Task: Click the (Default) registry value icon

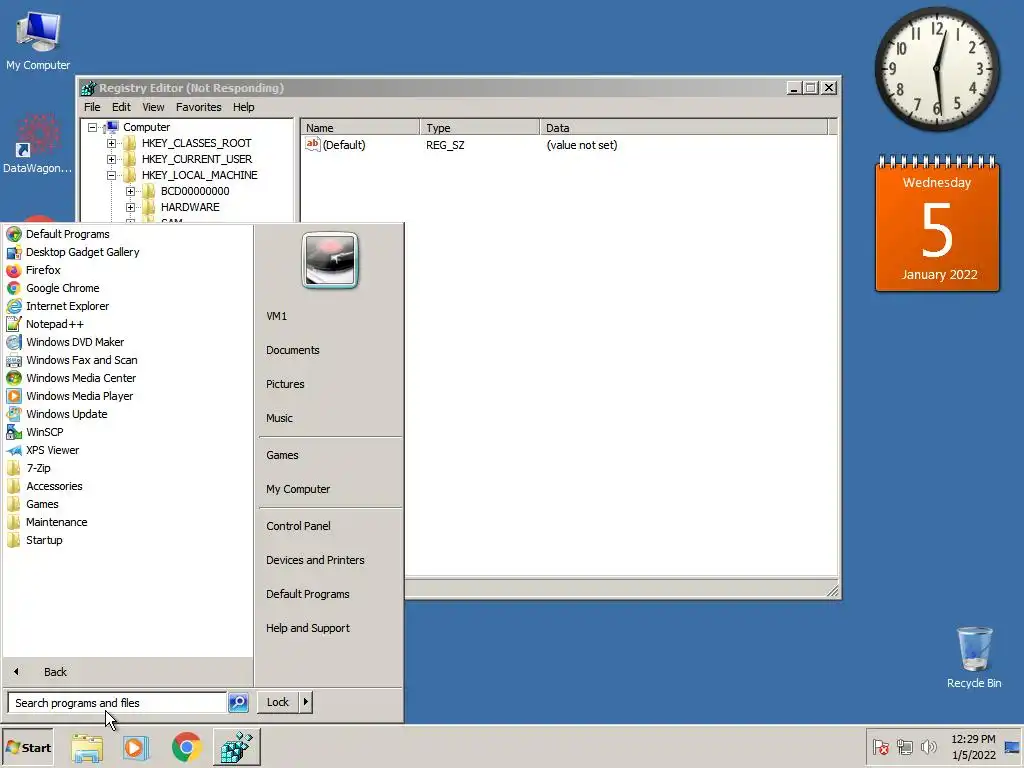Action: tap(313, 145)
